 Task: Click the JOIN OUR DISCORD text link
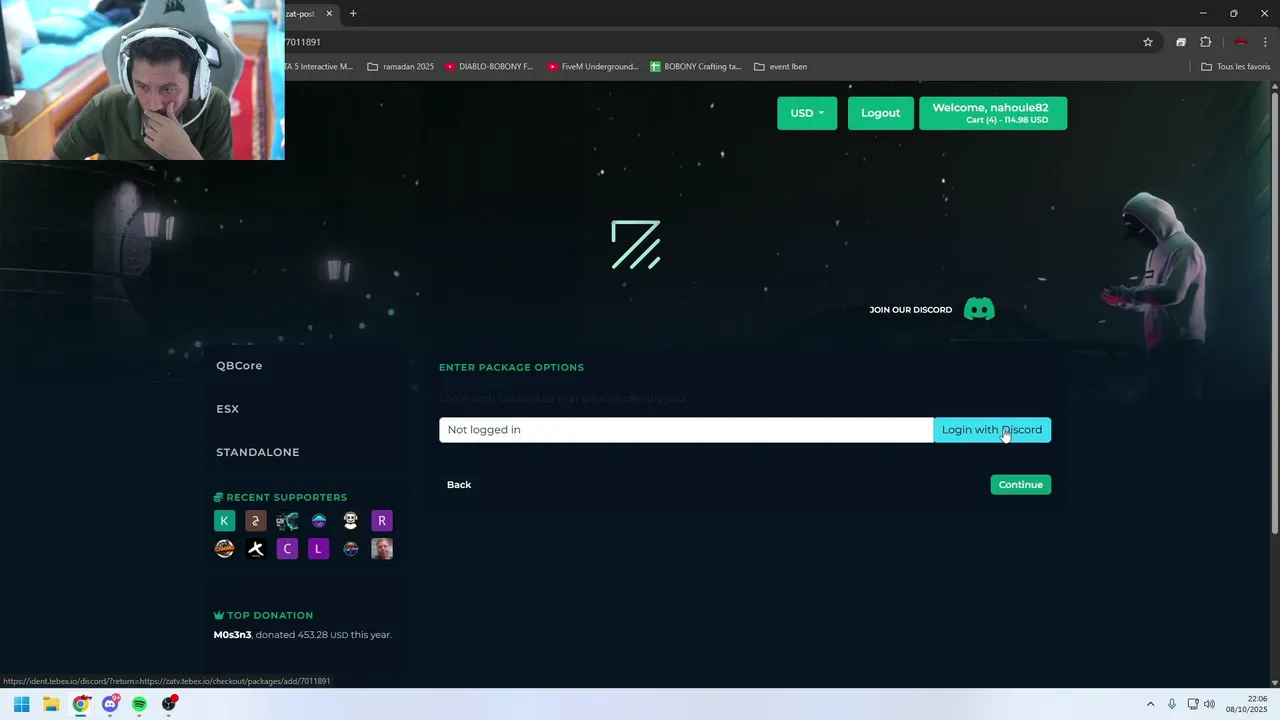click(911, 310)
